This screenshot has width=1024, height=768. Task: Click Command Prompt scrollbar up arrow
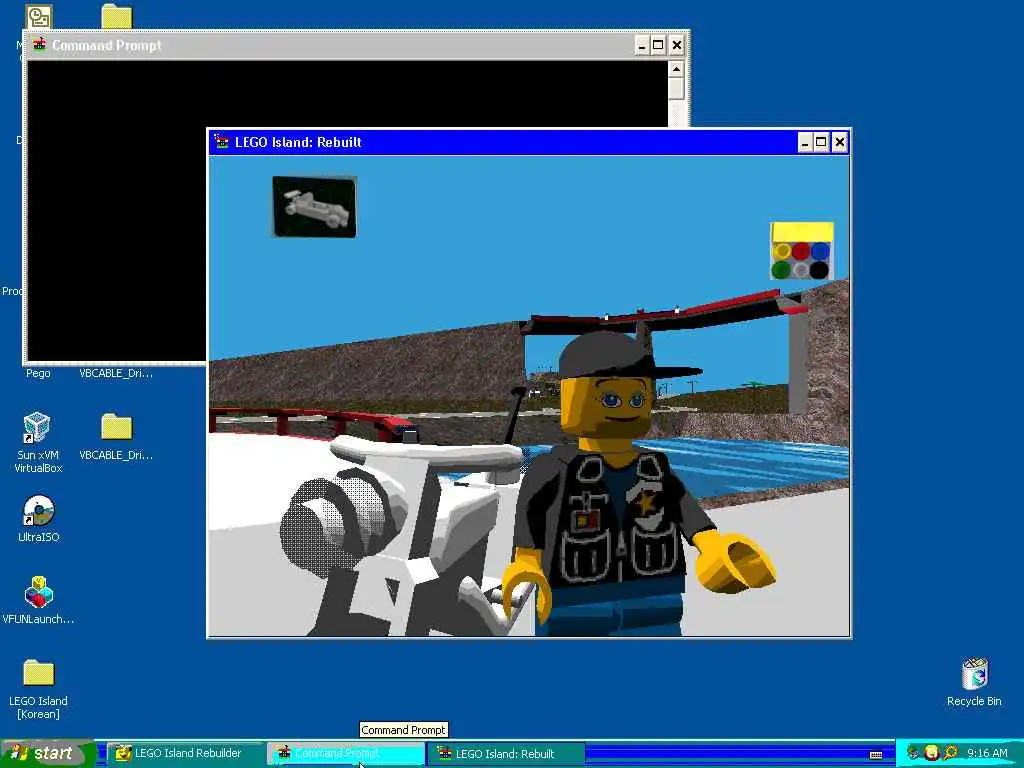click(677, 69)
